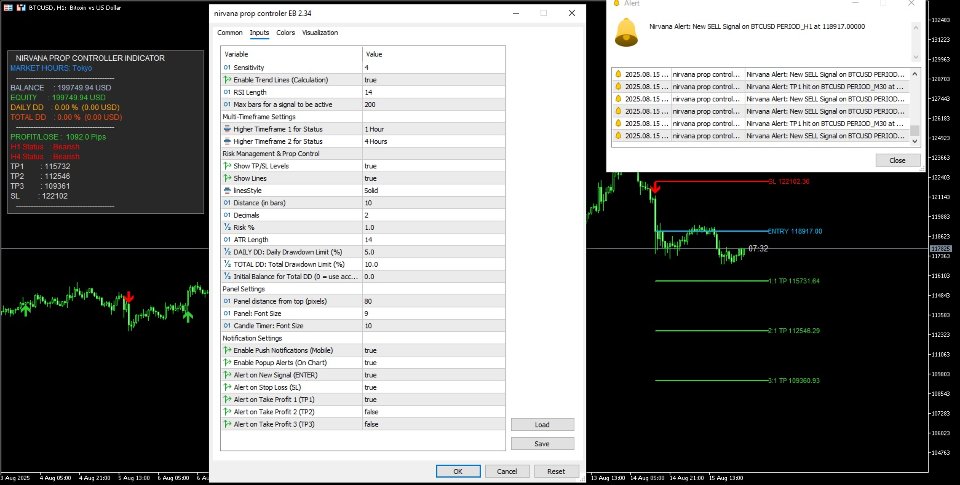This screenshot has width=960, height=485.
Task: Click the boolean icon beside Show TP/SL Levels
Action: (x=227, y=166)
